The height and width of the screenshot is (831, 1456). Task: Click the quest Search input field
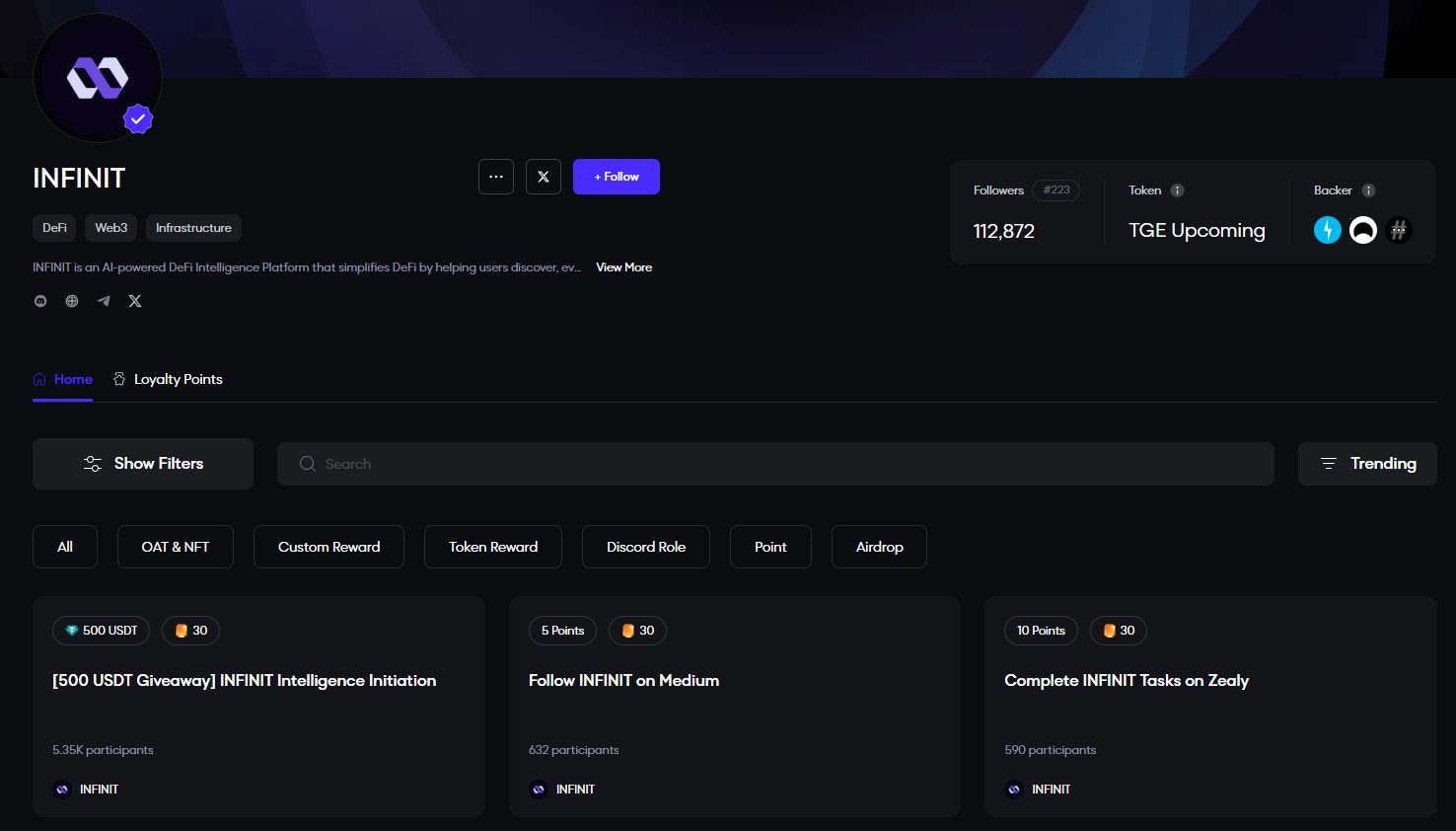pos(775,464)
